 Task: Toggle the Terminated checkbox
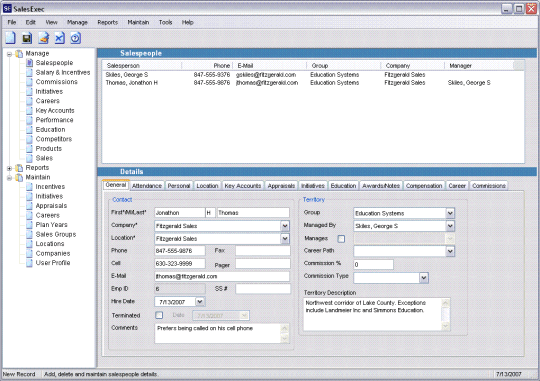coord(159,315)
